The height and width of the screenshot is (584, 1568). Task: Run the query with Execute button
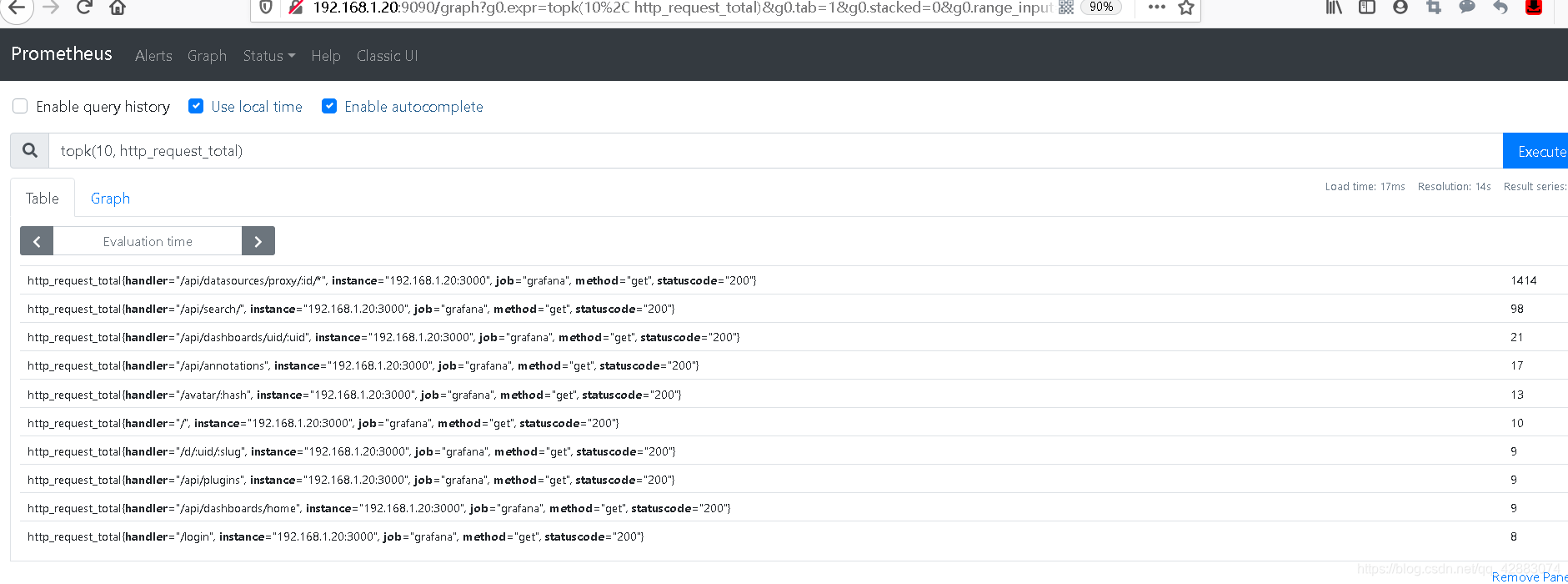pos(1535,151)
